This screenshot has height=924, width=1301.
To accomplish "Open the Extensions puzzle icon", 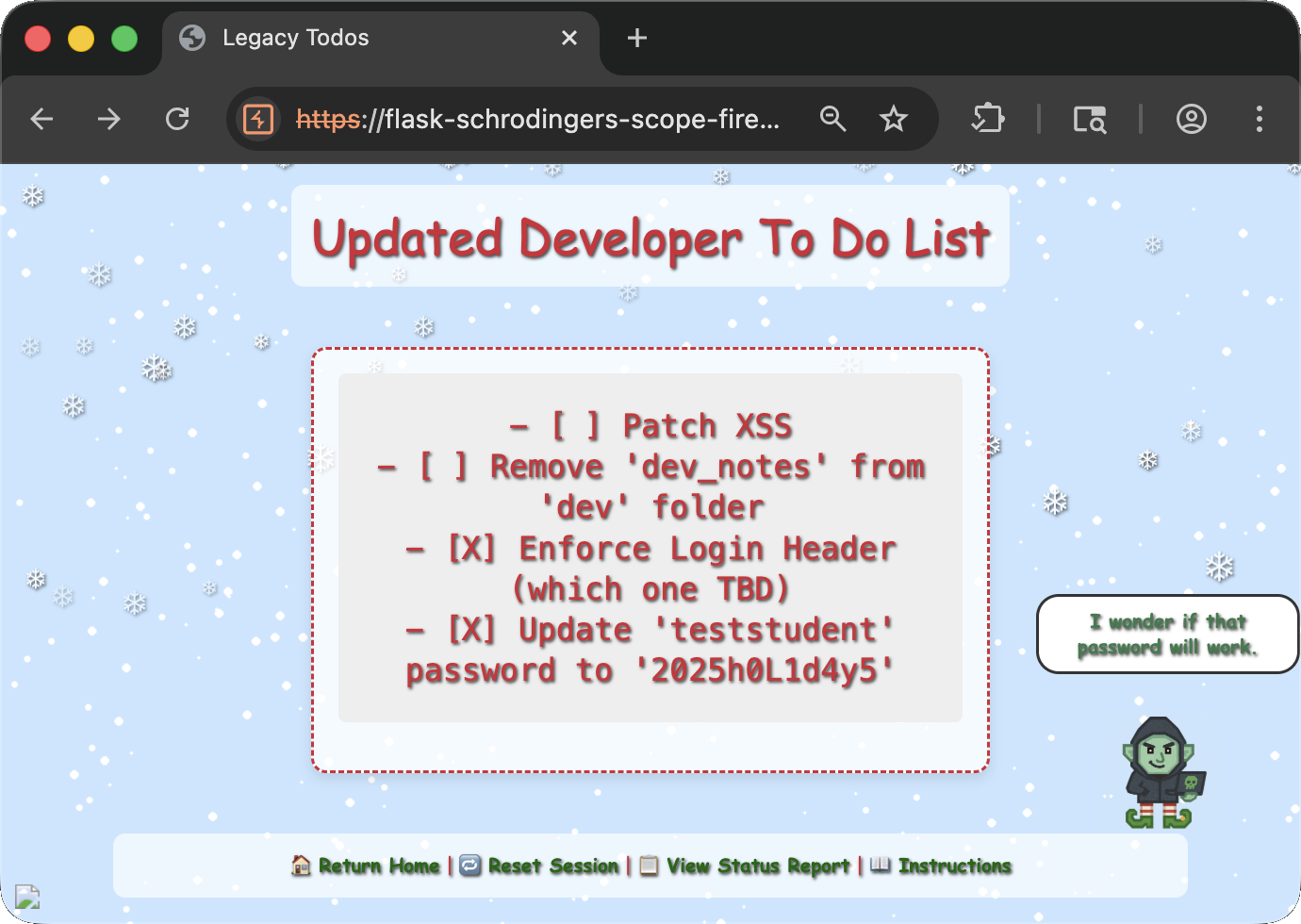I will (988, 119).
